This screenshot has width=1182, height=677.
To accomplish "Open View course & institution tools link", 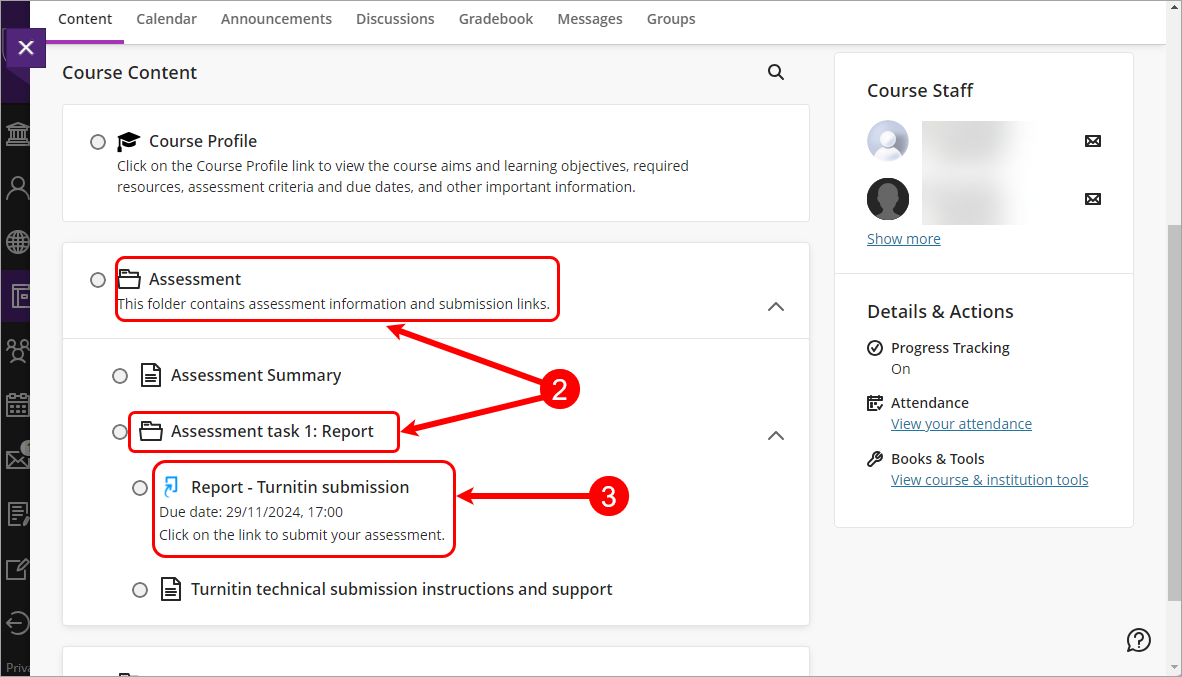I will [x=989, y=480].
